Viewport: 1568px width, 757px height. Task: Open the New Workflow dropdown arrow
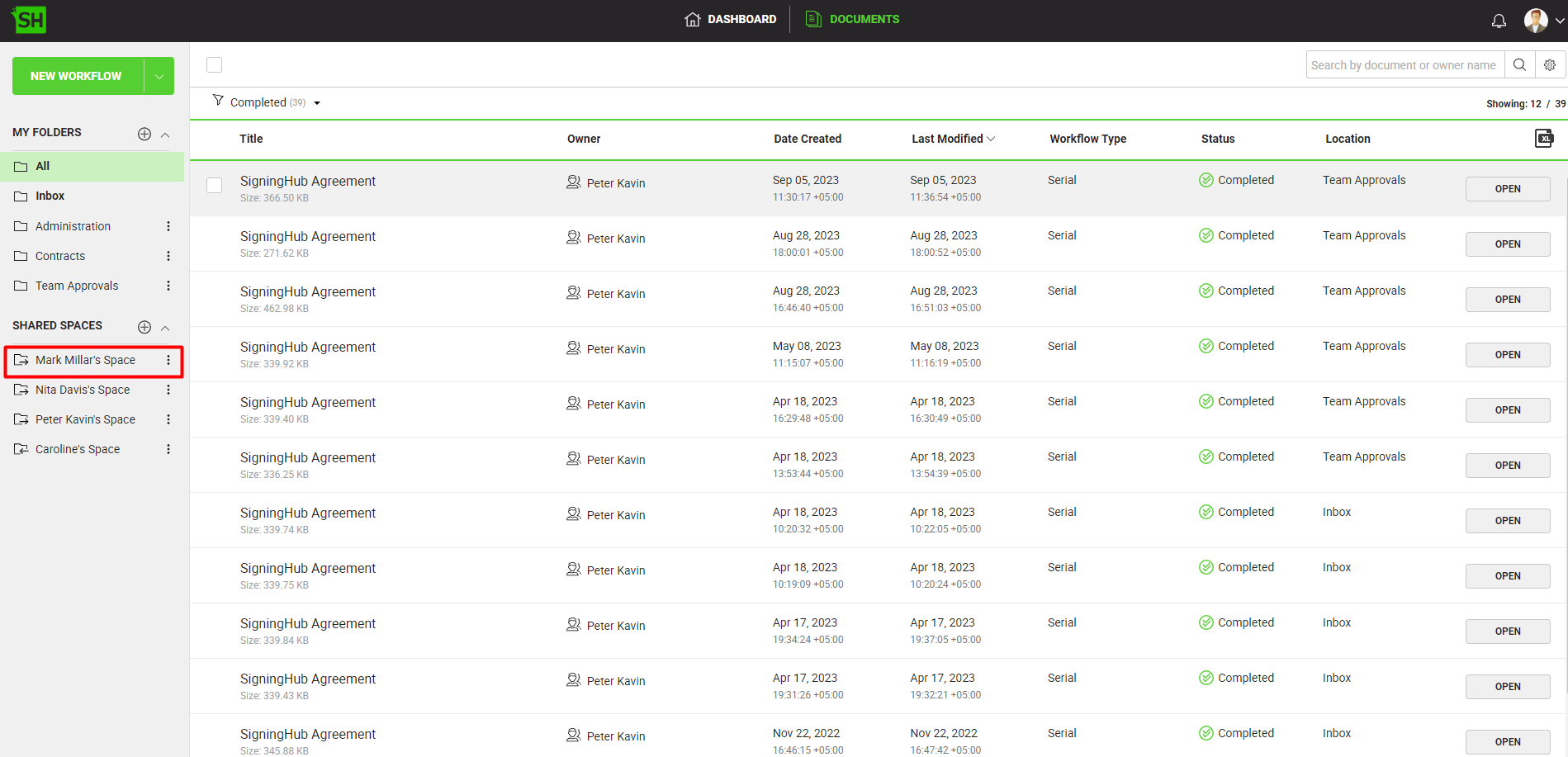tap(159, 76)
